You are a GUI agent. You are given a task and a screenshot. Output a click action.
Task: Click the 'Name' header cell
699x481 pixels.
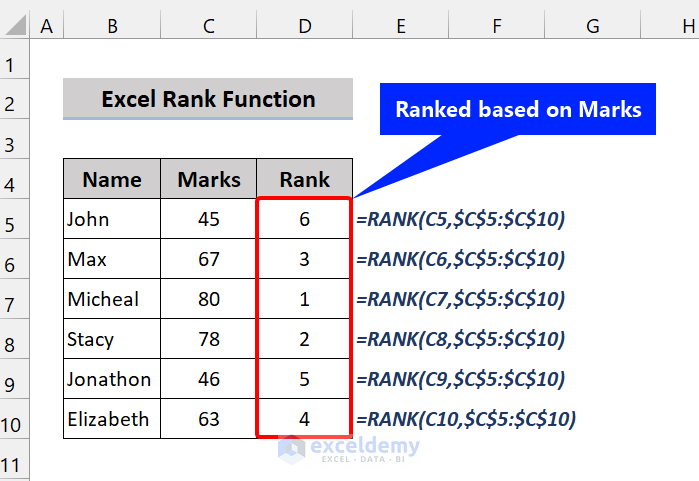(112, 179)
